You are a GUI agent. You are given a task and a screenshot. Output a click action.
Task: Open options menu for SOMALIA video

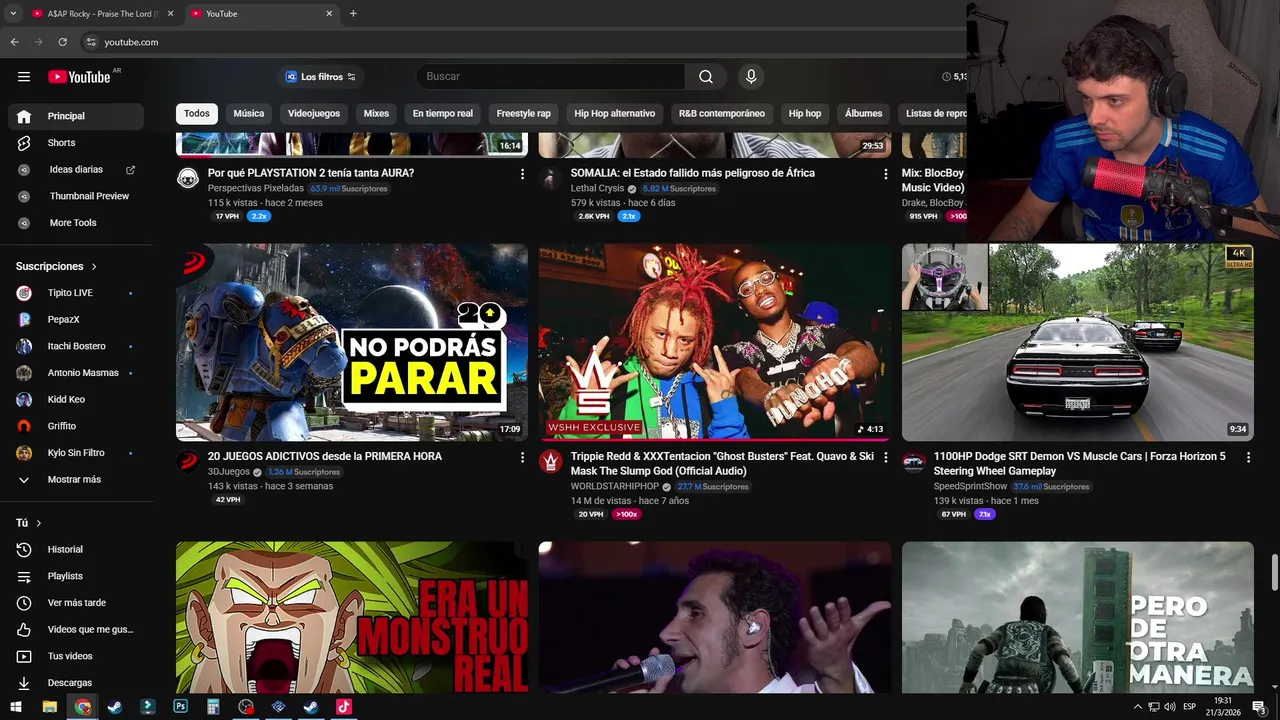tap(885, 174)
